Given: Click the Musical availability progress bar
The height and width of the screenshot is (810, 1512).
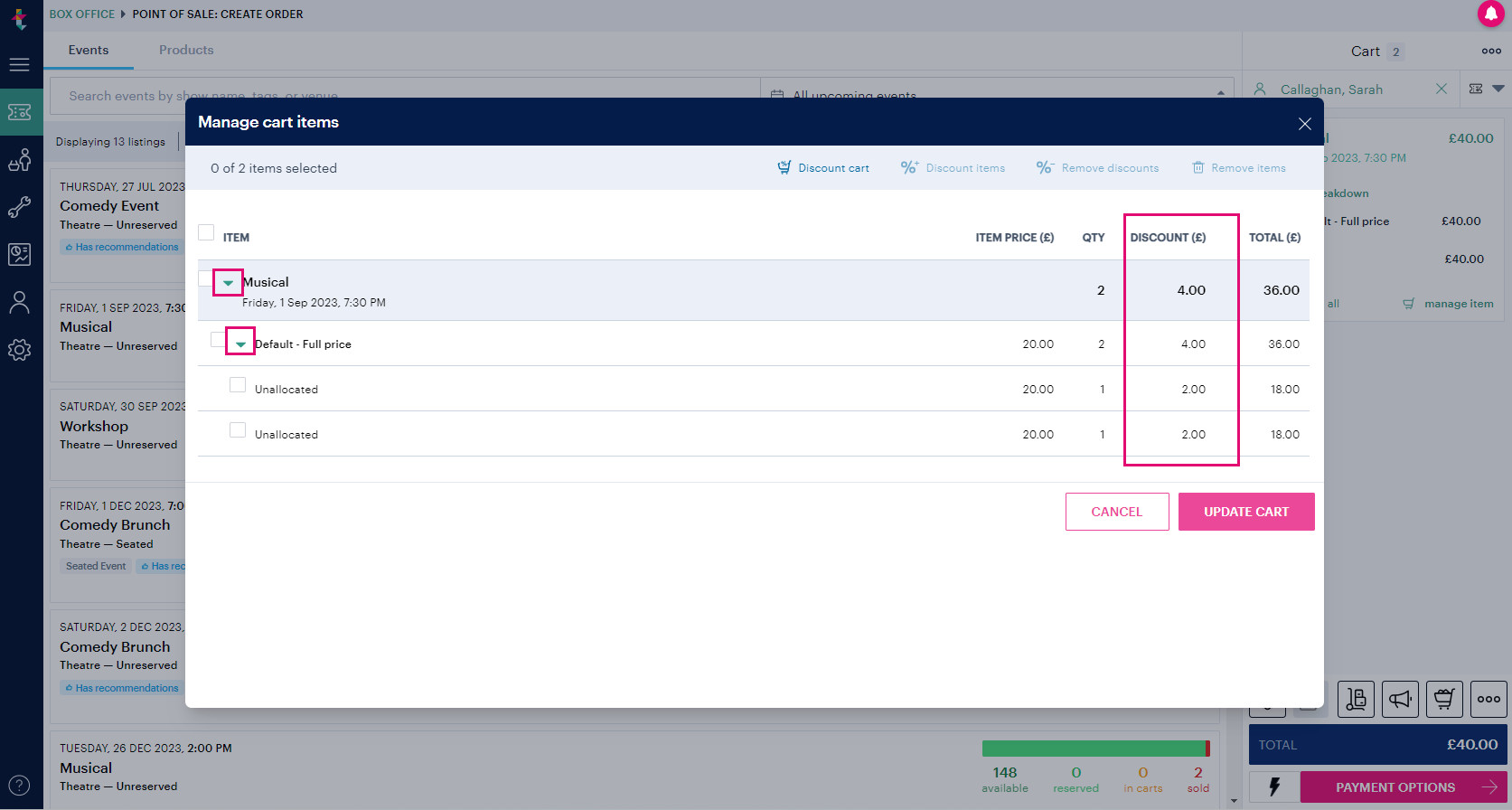Looking at the screenshot, I should pyautogui.click(x=1095, y=749).
